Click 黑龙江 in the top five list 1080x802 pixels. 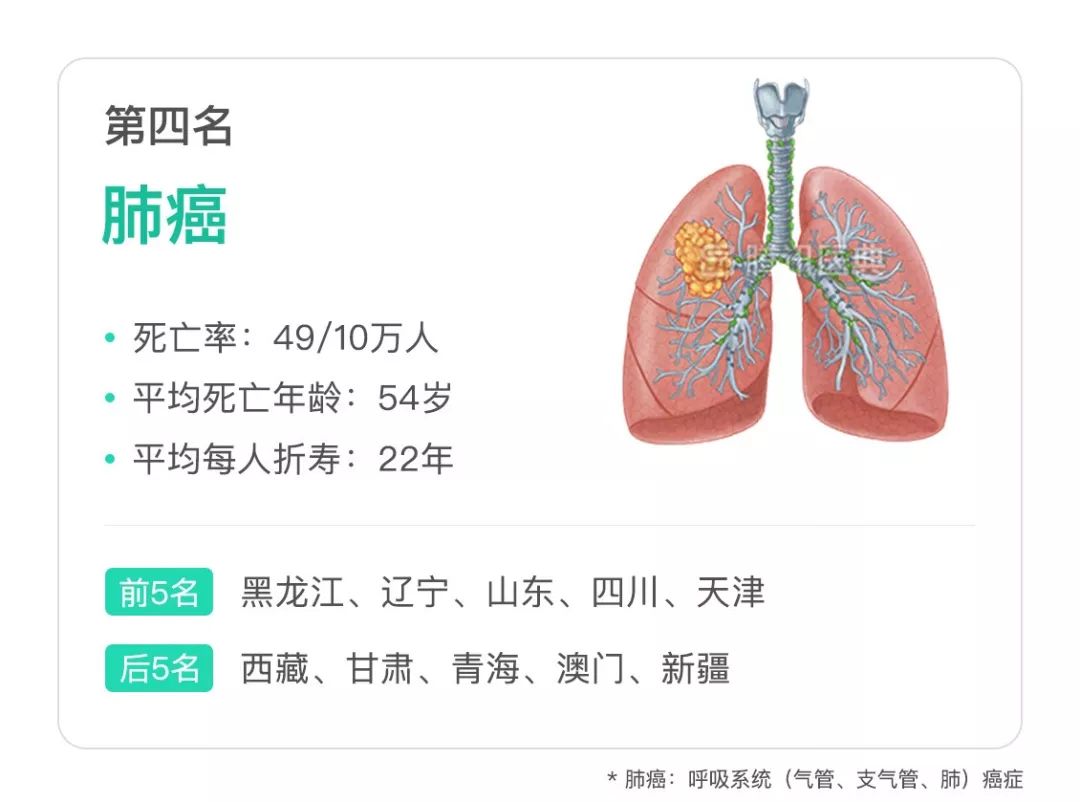pos(291,593)
